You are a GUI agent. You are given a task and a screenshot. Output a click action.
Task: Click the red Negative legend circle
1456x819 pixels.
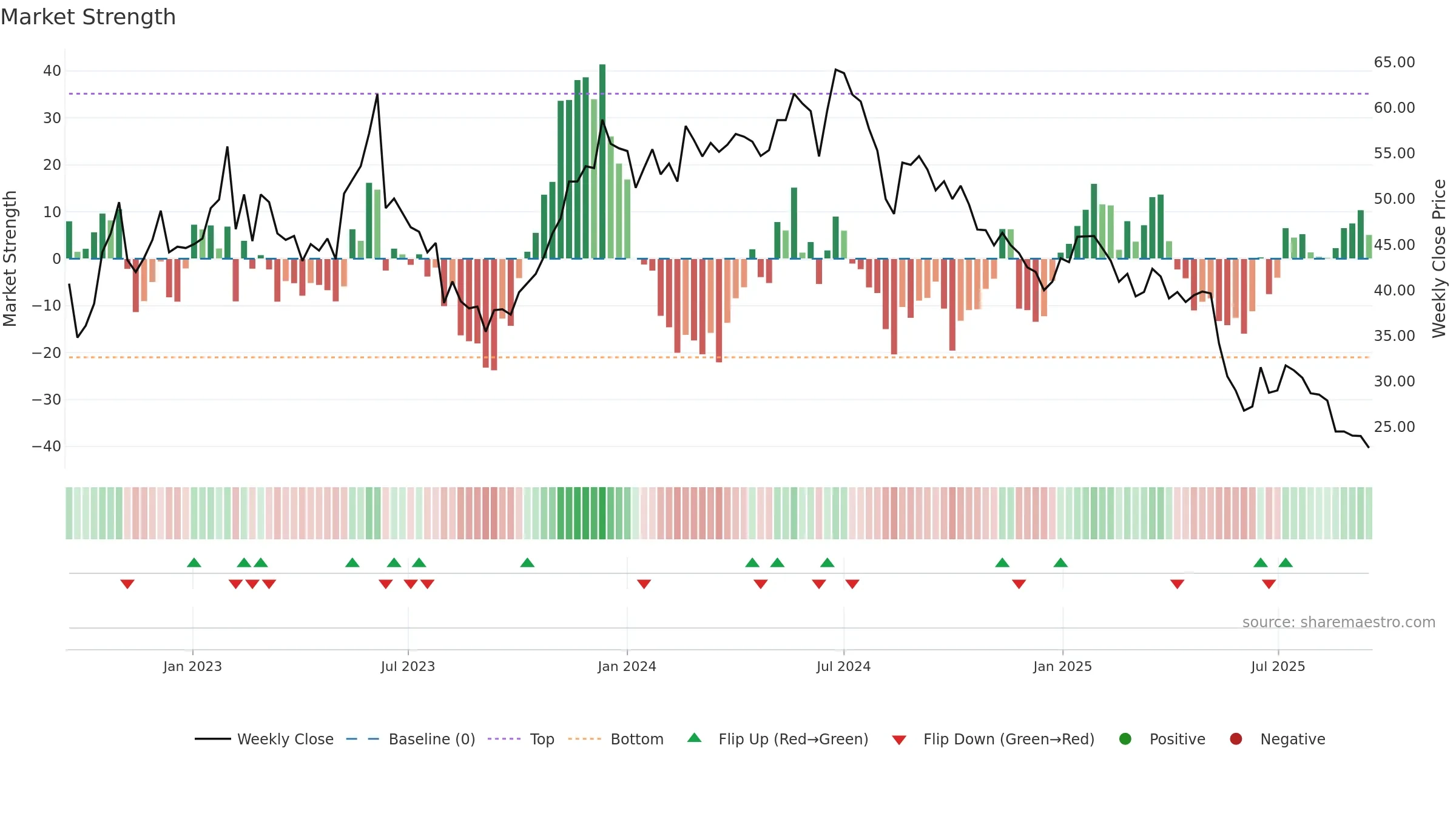point(1236,739)
